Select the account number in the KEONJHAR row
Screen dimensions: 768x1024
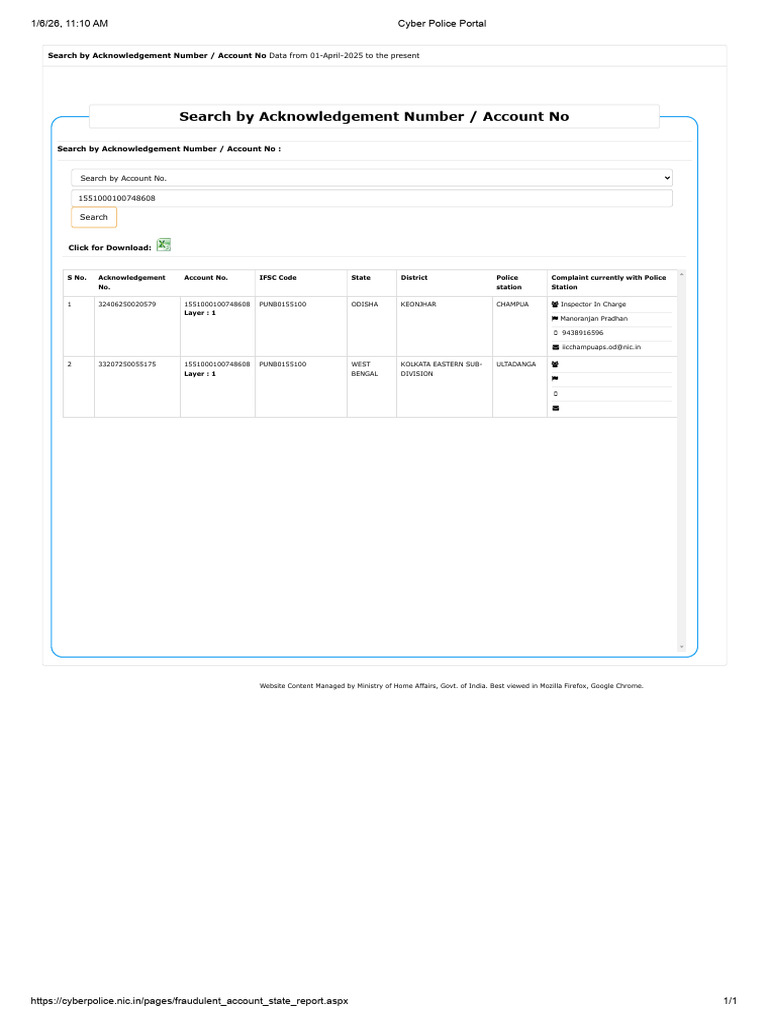point(217,304)
